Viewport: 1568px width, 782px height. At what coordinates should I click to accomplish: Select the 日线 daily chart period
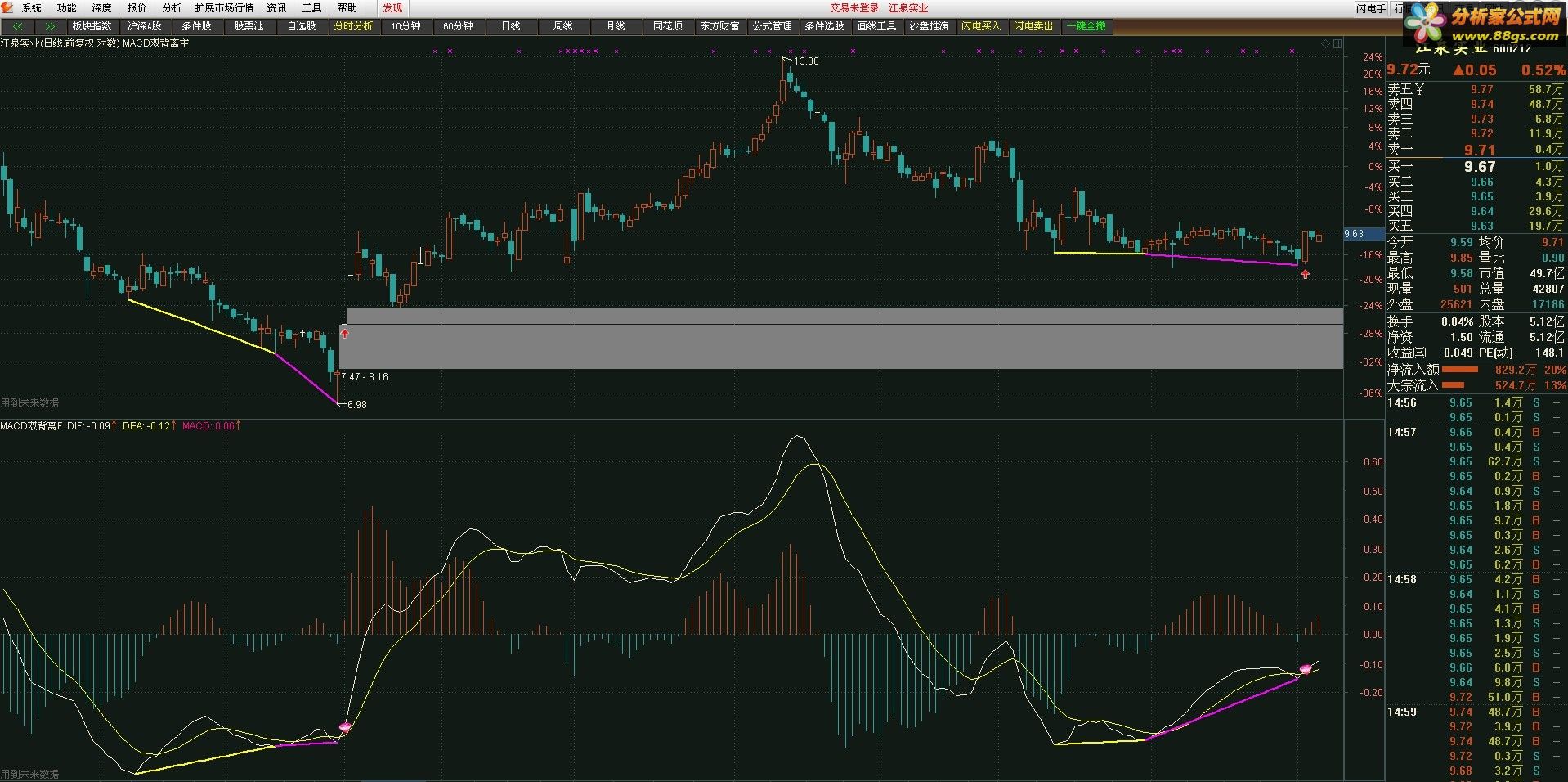[x=510, y=26]
